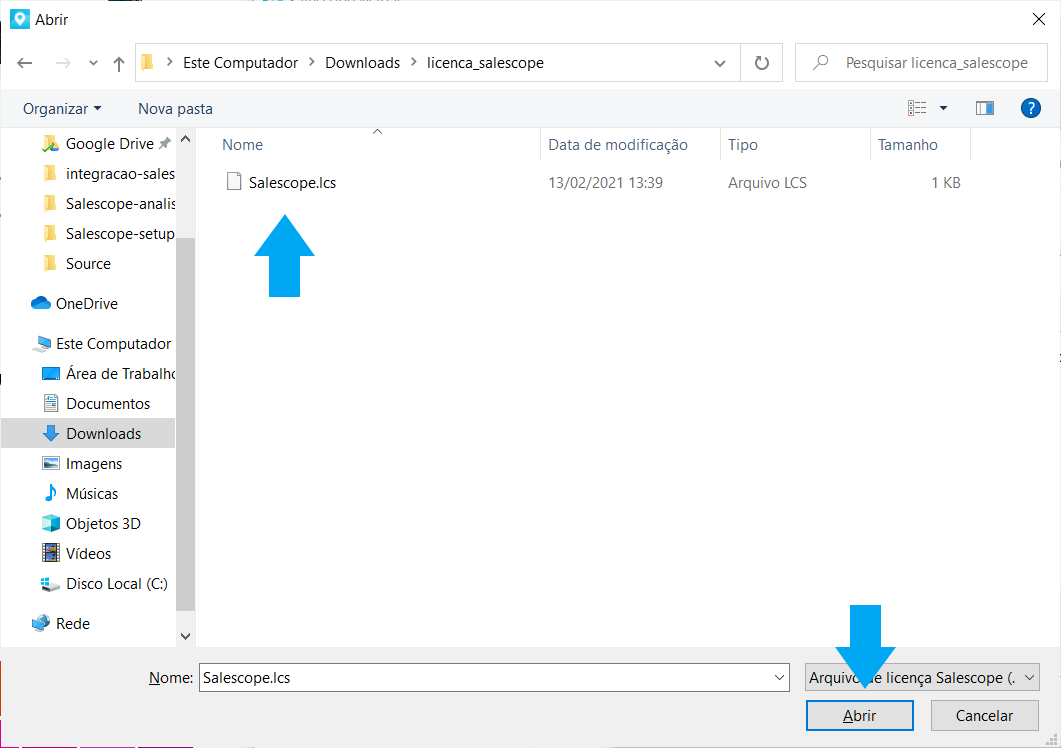Expand the address bar history dropdown

pyautogui.click(x=720, y=63)
